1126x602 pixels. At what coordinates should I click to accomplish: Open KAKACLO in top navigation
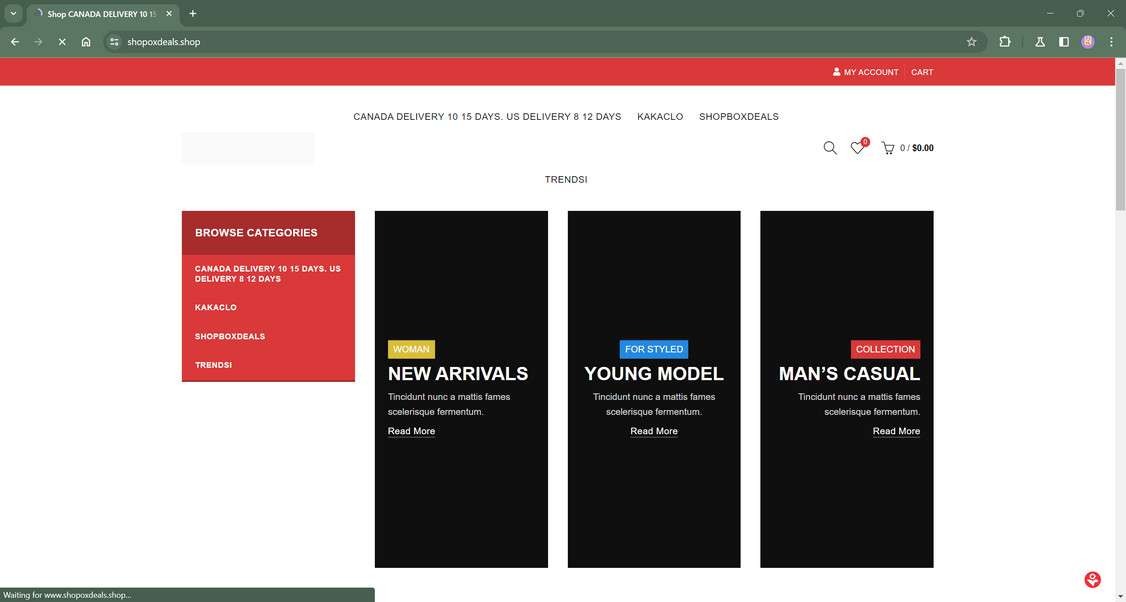pyautogui.click(x=660, y=116)
